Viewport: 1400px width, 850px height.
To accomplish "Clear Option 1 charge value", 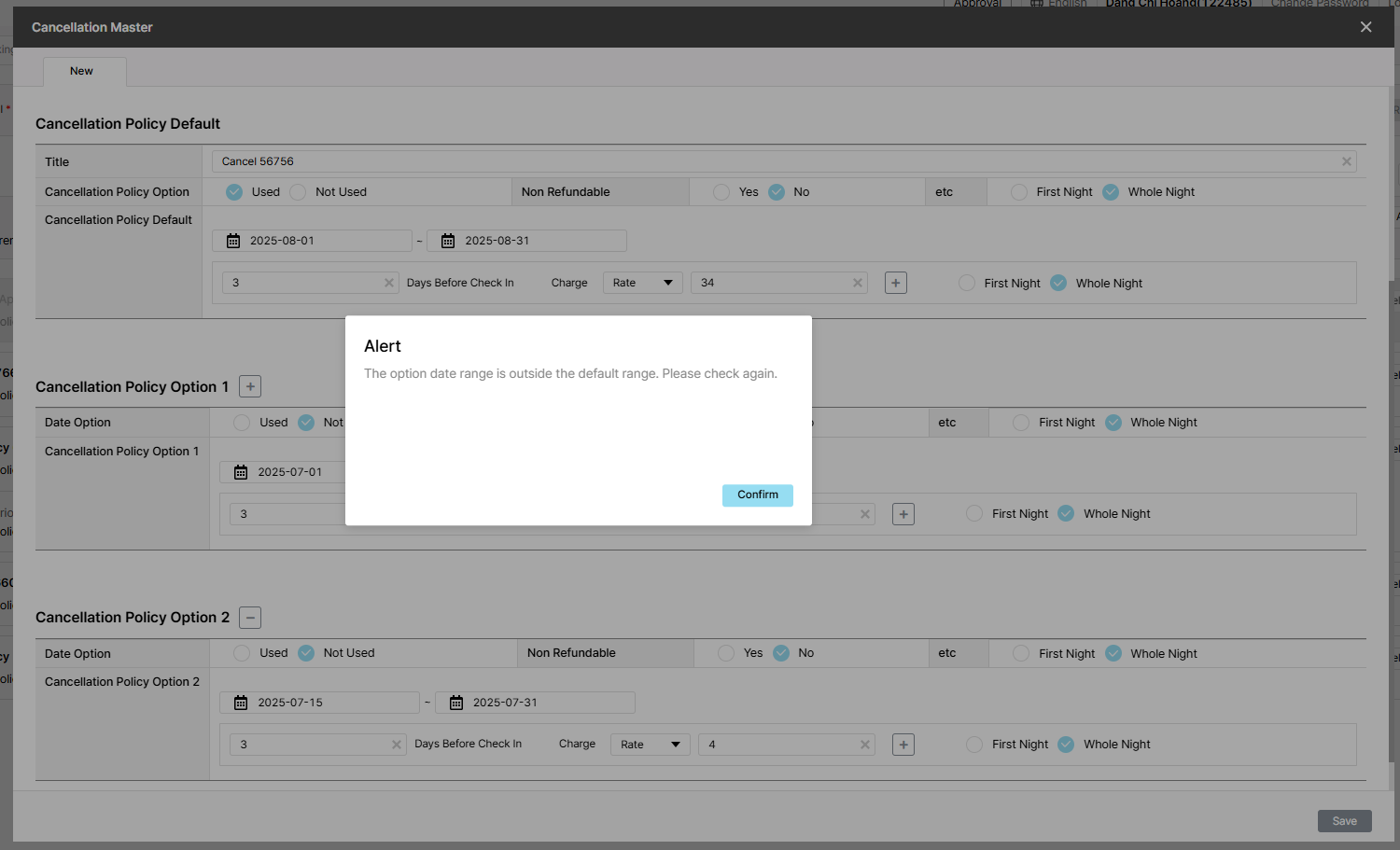I will (x=865, y=514).
